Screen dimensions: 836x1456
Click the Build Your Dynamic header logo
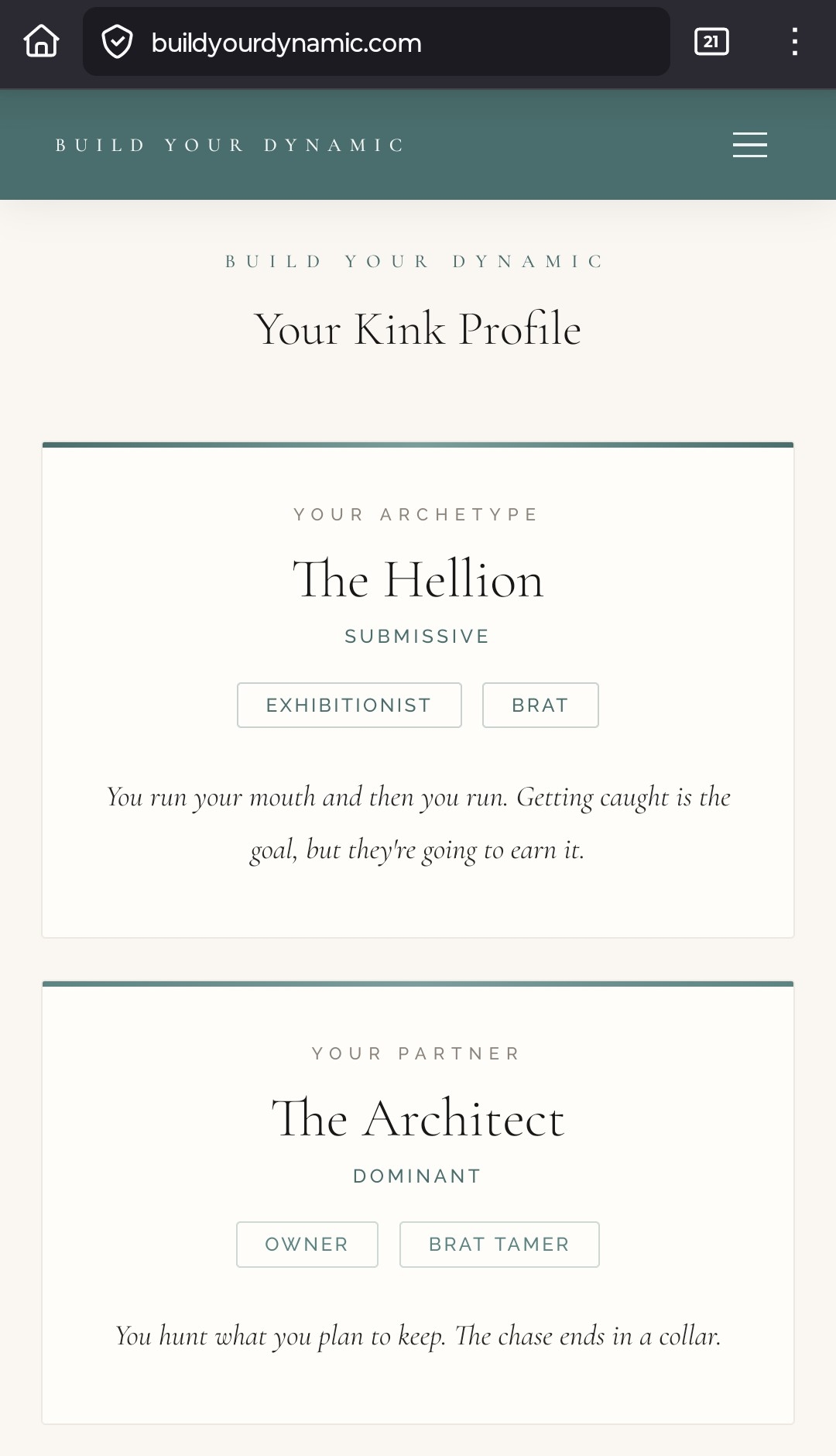230,146
